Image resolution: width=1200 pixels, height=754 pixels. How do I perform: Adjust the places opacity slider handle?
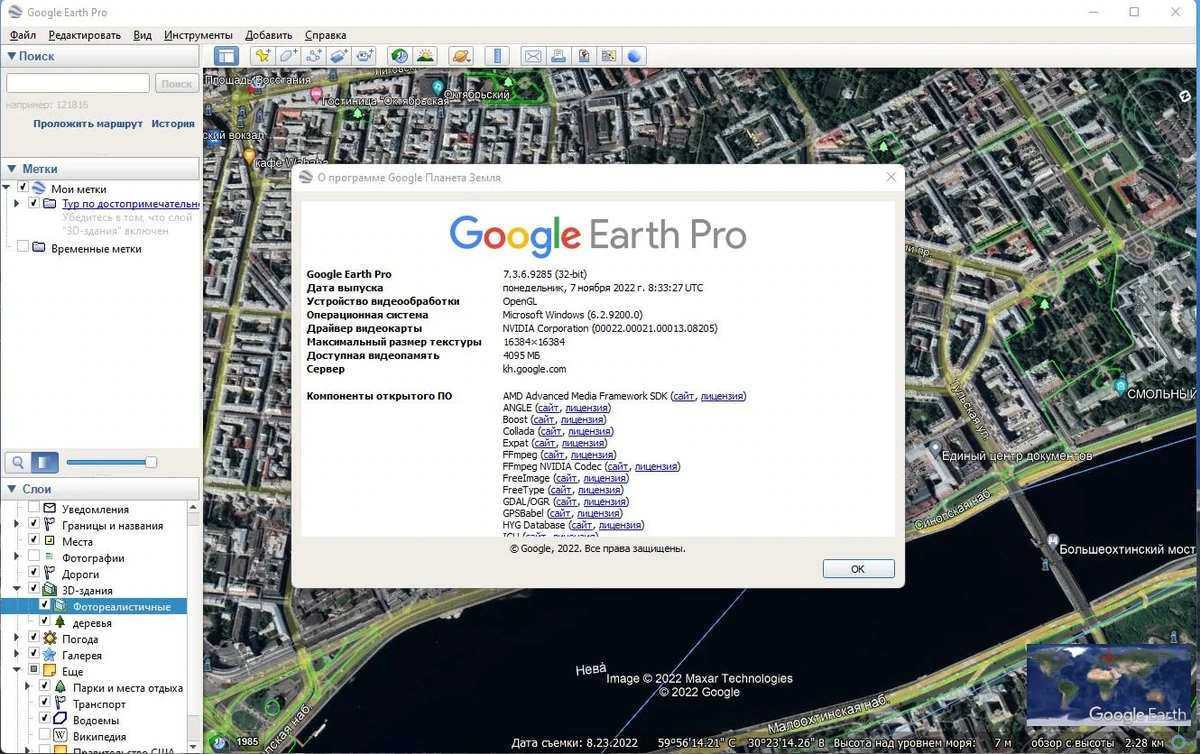151,462
